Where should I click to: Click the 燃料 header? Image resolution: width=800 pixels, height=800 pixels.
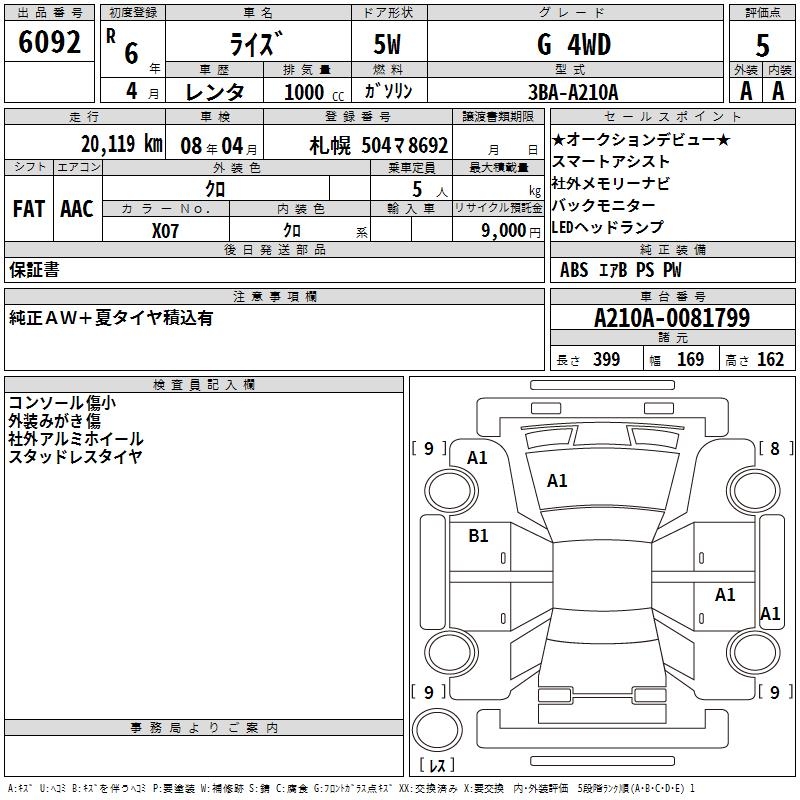[x=388, y=70]
